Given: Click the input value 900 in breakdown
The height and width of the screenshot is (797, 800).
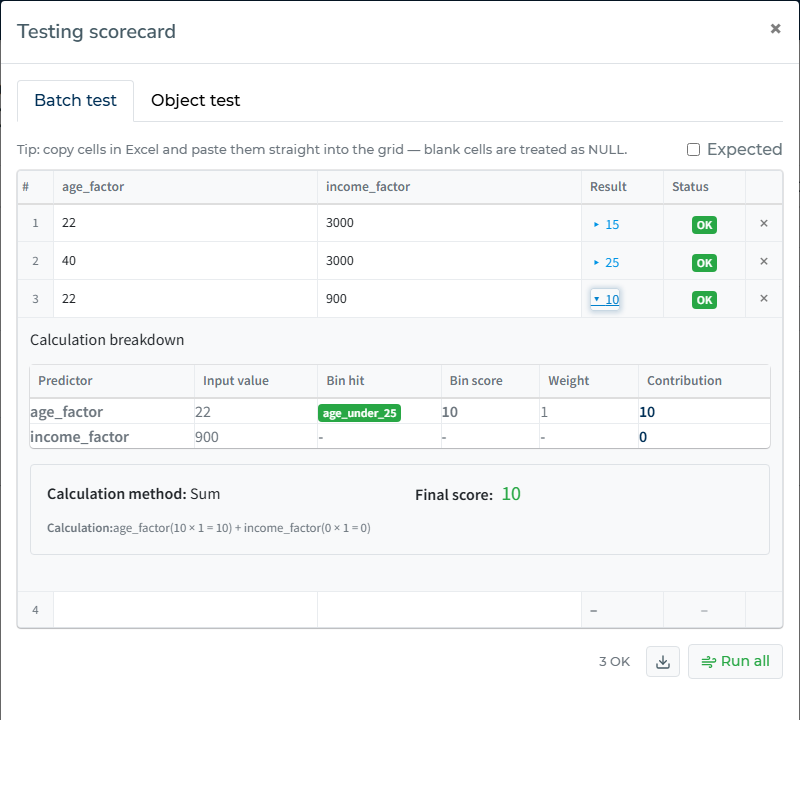Looking at the screenshot, I should point(207,437).
